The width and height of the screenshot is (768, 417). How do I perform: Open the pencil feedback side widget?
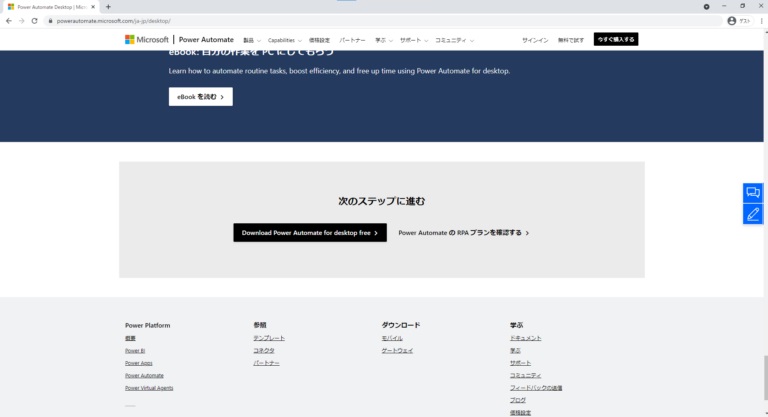pyautogui.click(x=753, y=214)
